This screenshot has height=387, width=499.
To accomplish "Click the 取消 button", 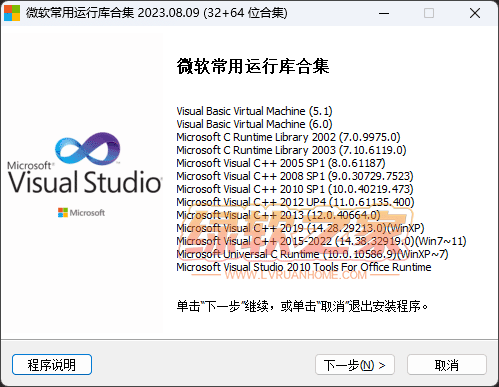I will [x=446, y=365].
